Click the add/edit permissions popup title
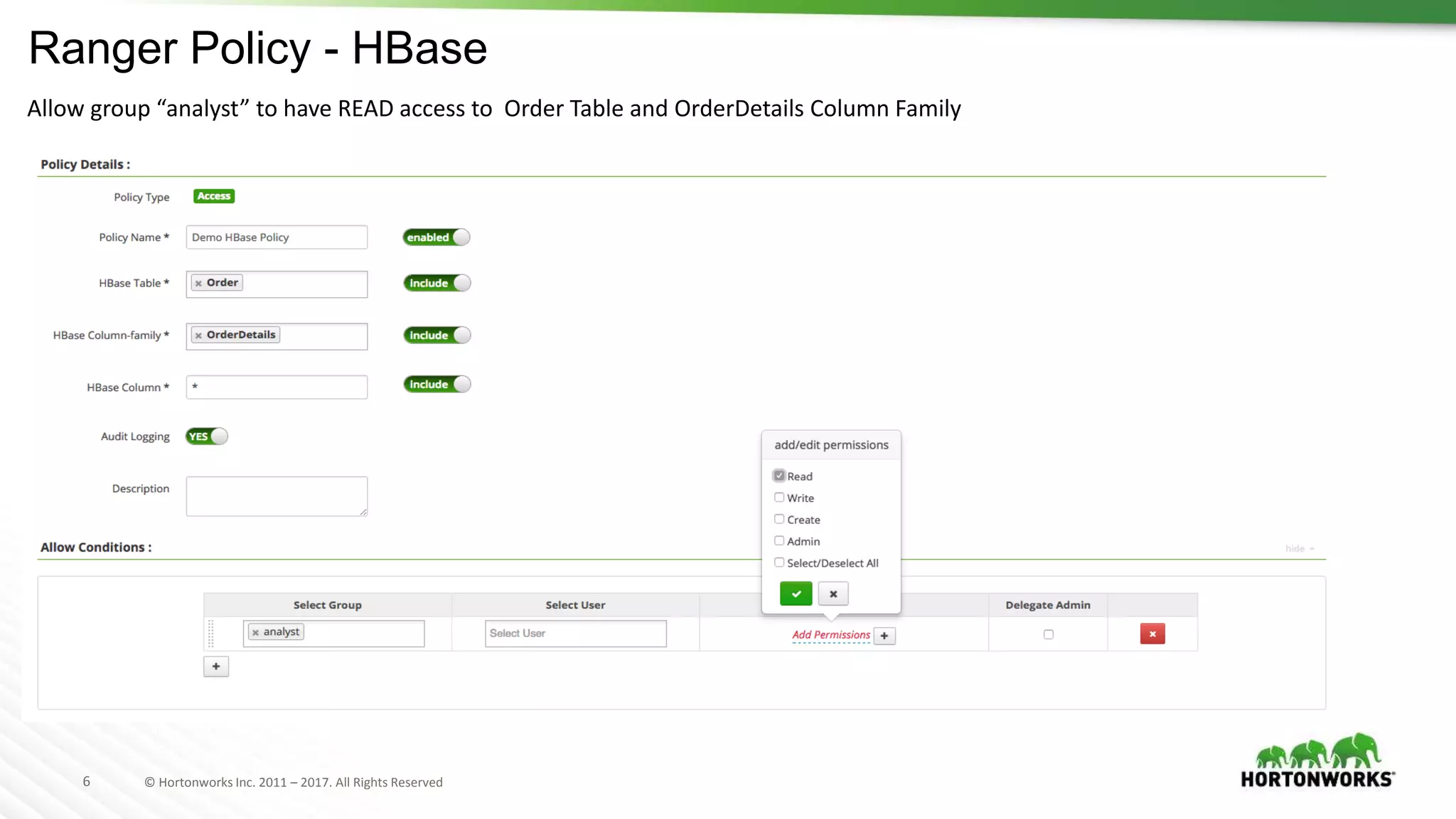The width and height of the screenshot is (1456, 819). tap(831, 445)
